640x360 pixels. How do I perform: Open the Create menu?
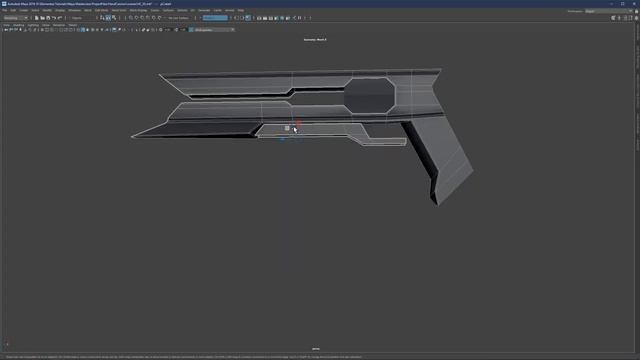pyautogui.click(x=24, y=10)
